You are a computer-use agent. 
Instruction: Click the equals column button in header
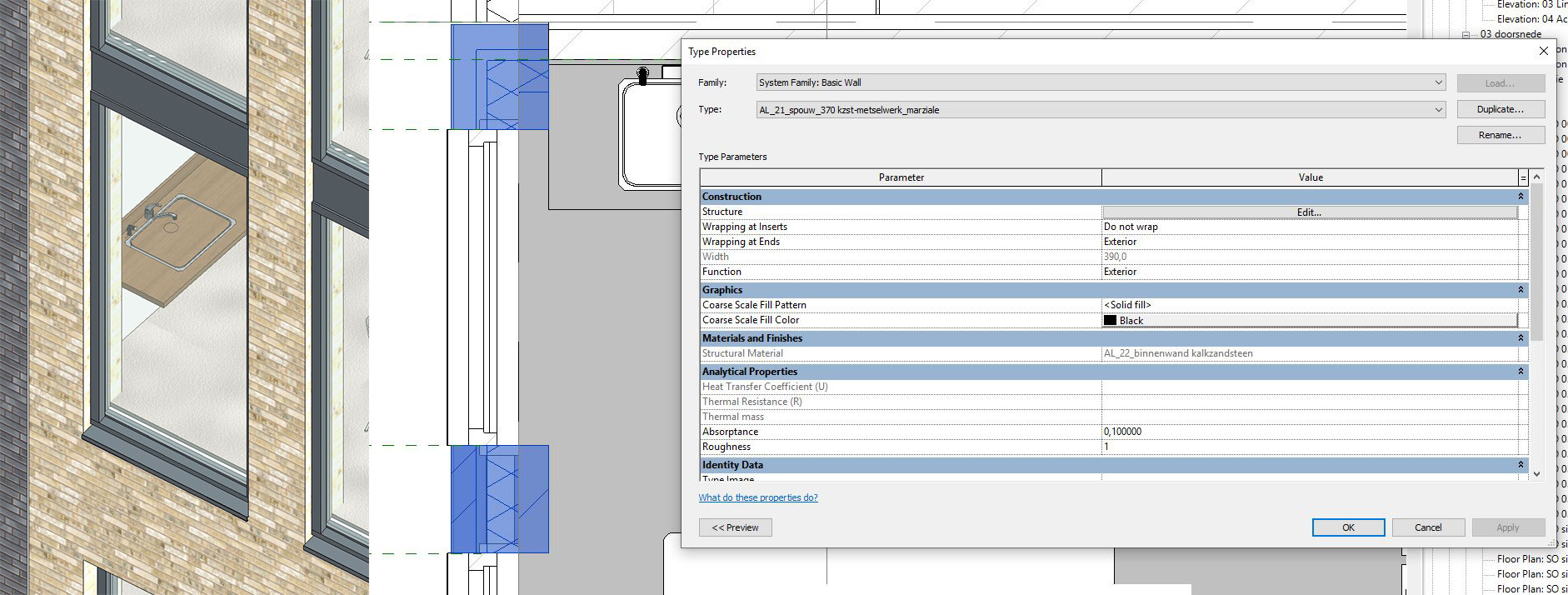coord(1523,177)
